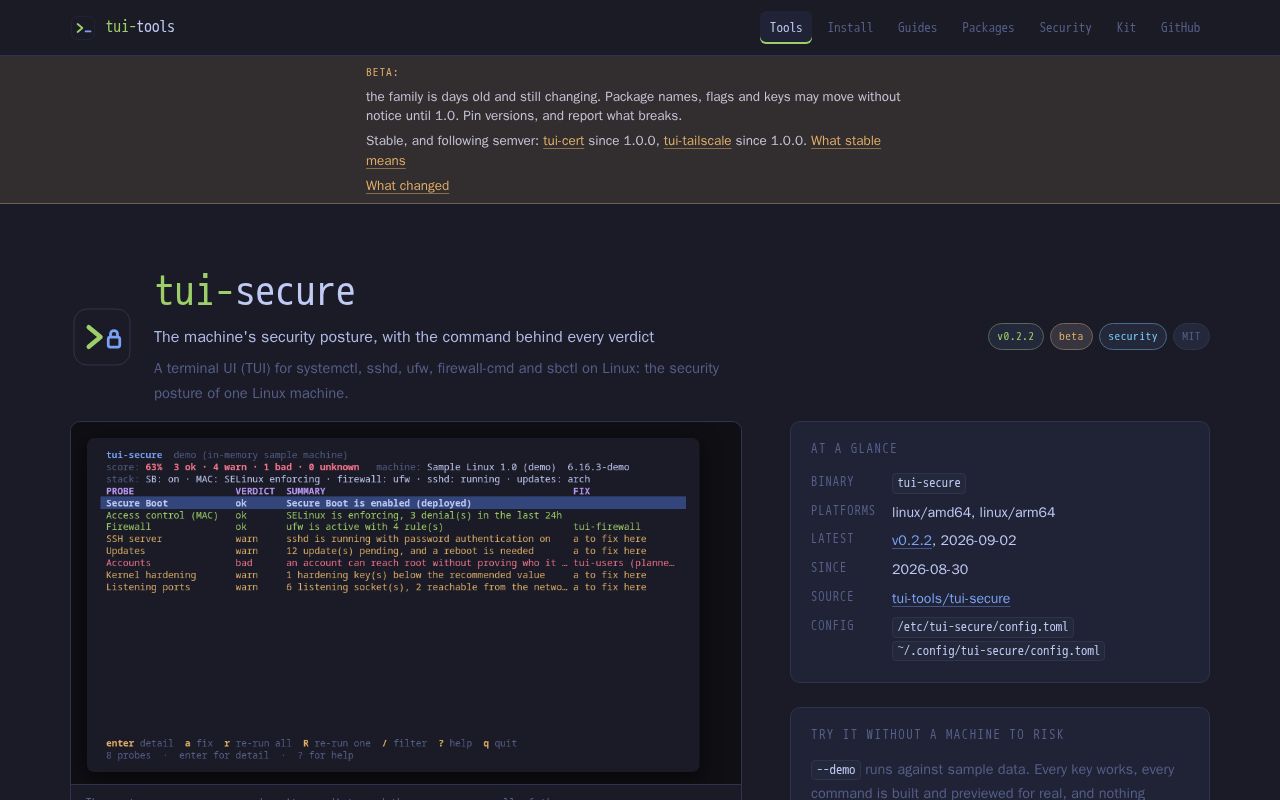The height and width of the screenshot is (800, 1280).
Task: Open the v0.2.2 latest release link
Action: [x=912, y=540]
